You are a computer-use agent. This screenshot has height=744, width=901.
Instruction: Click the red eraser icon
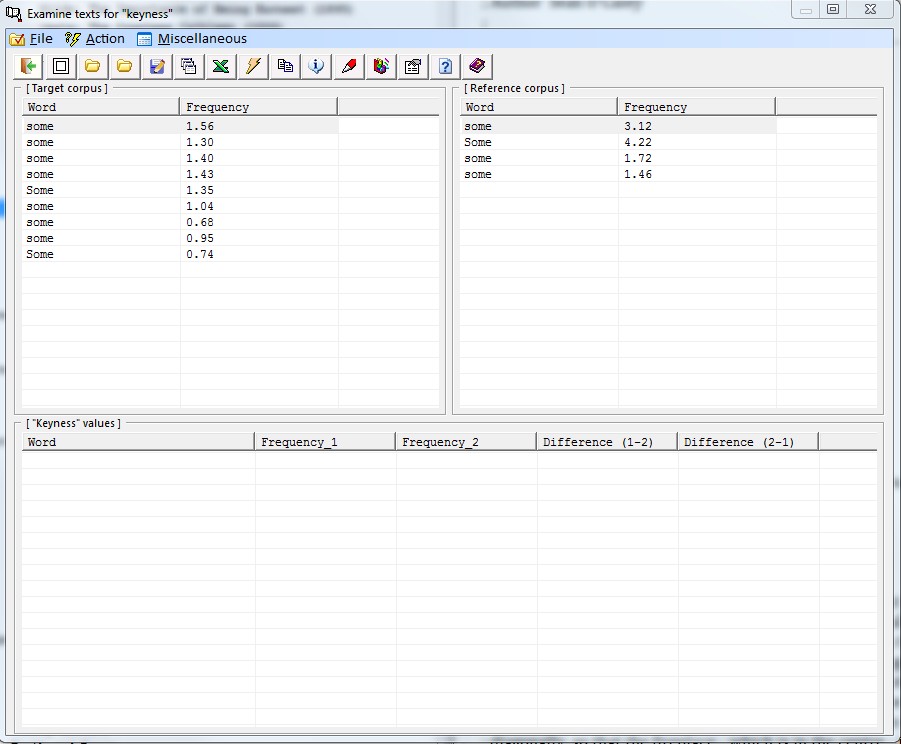349,66
